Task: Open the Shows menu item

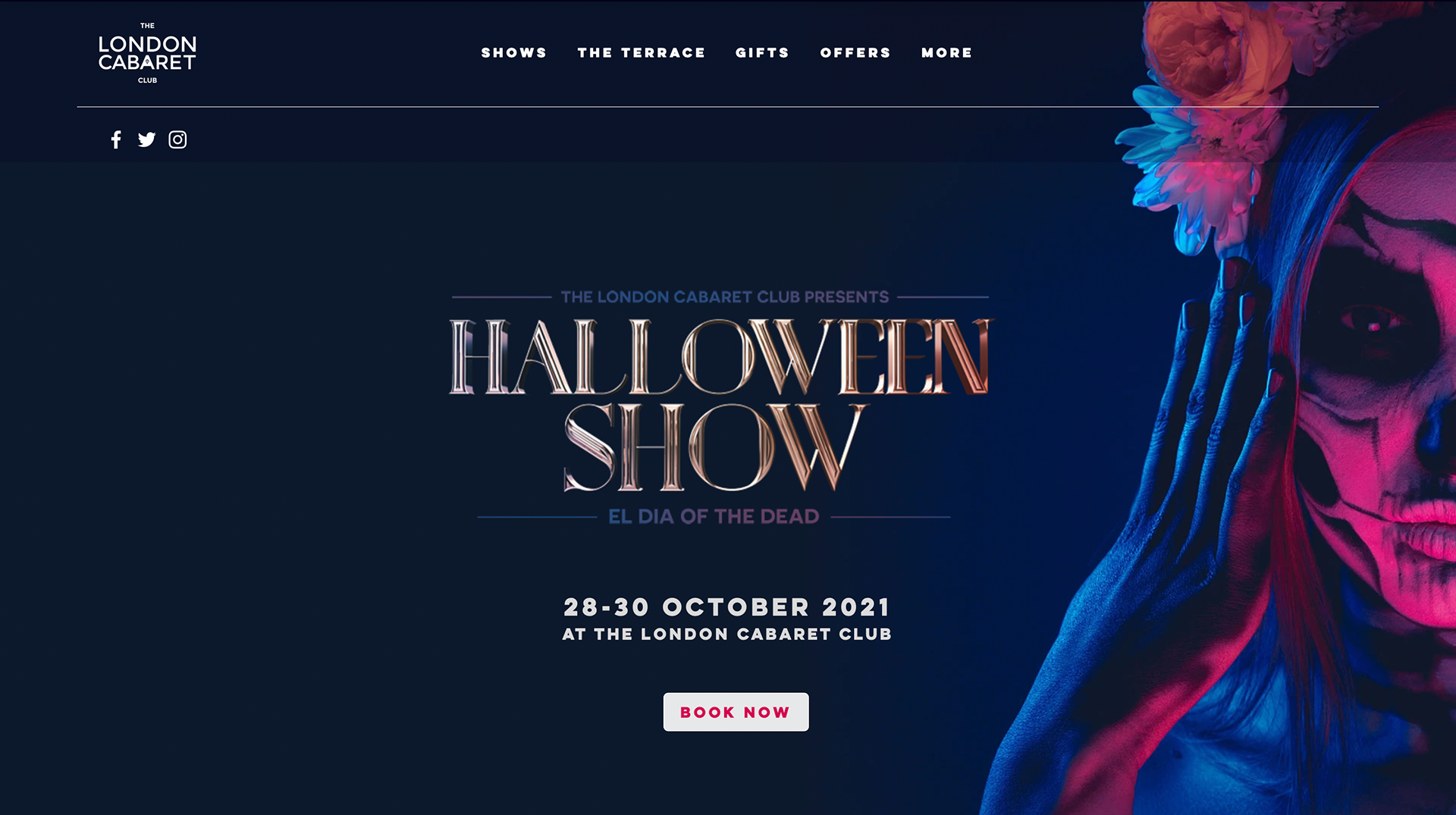Action: [x=514, y=53]
